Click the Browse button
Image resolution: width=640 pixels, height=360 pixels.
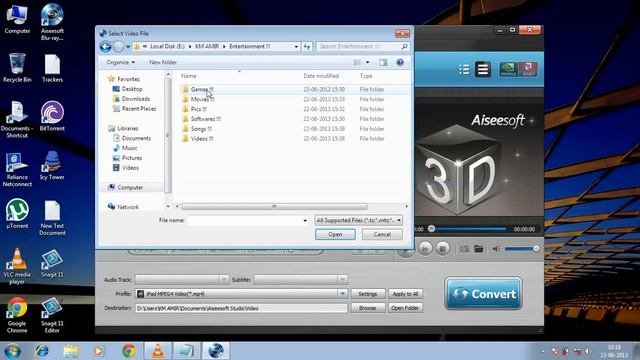coord(368,308)
